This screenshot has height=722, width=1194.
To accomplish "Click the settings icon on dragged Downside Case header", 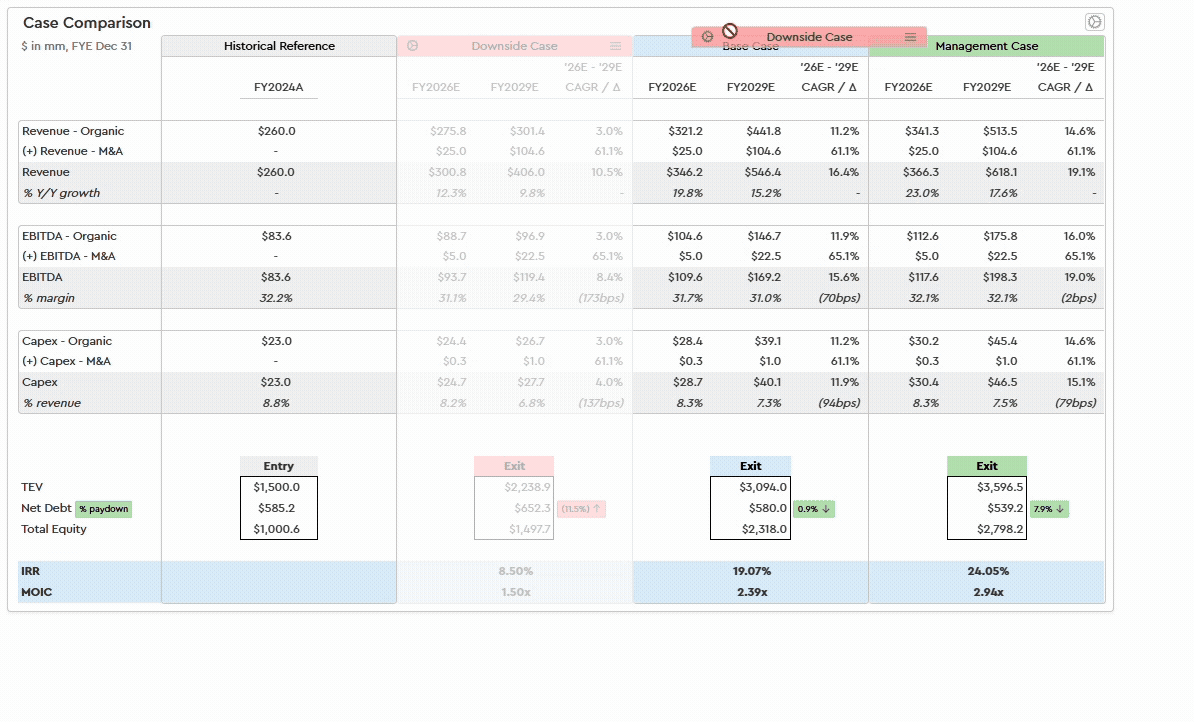I will (708, 37).
